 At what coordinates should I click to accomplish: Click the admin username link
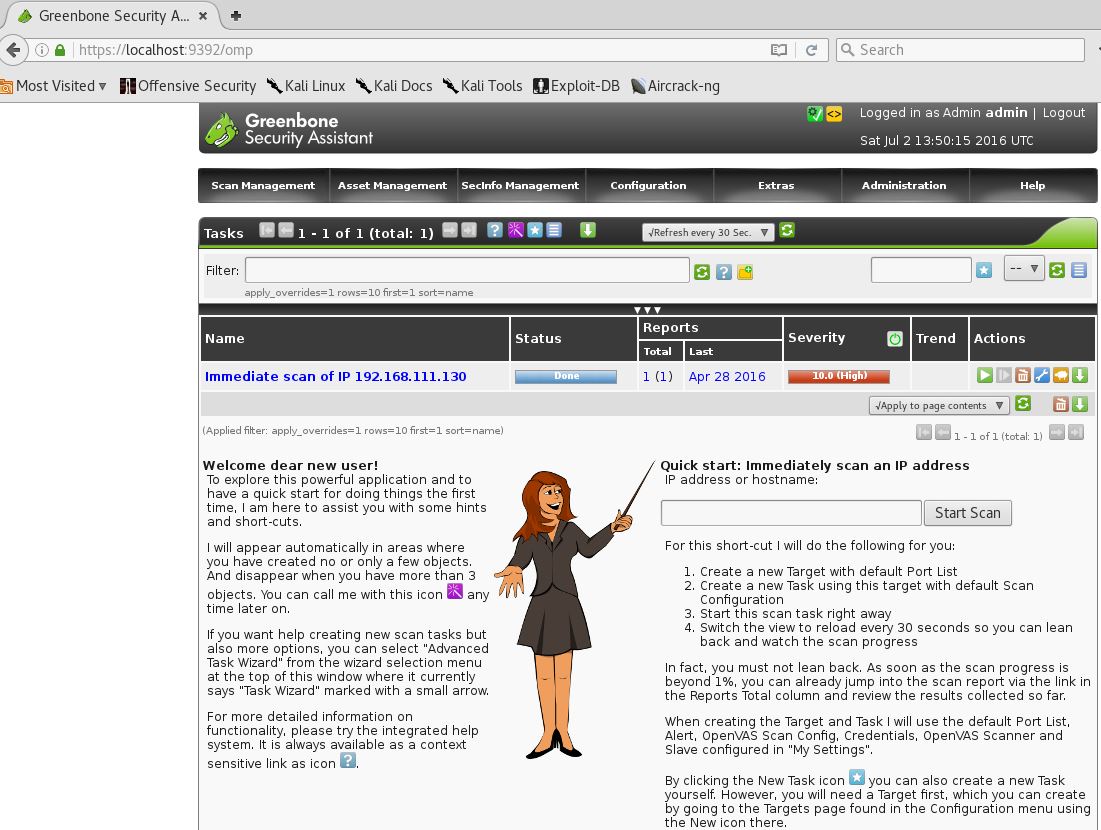[x=1006, y=112]
